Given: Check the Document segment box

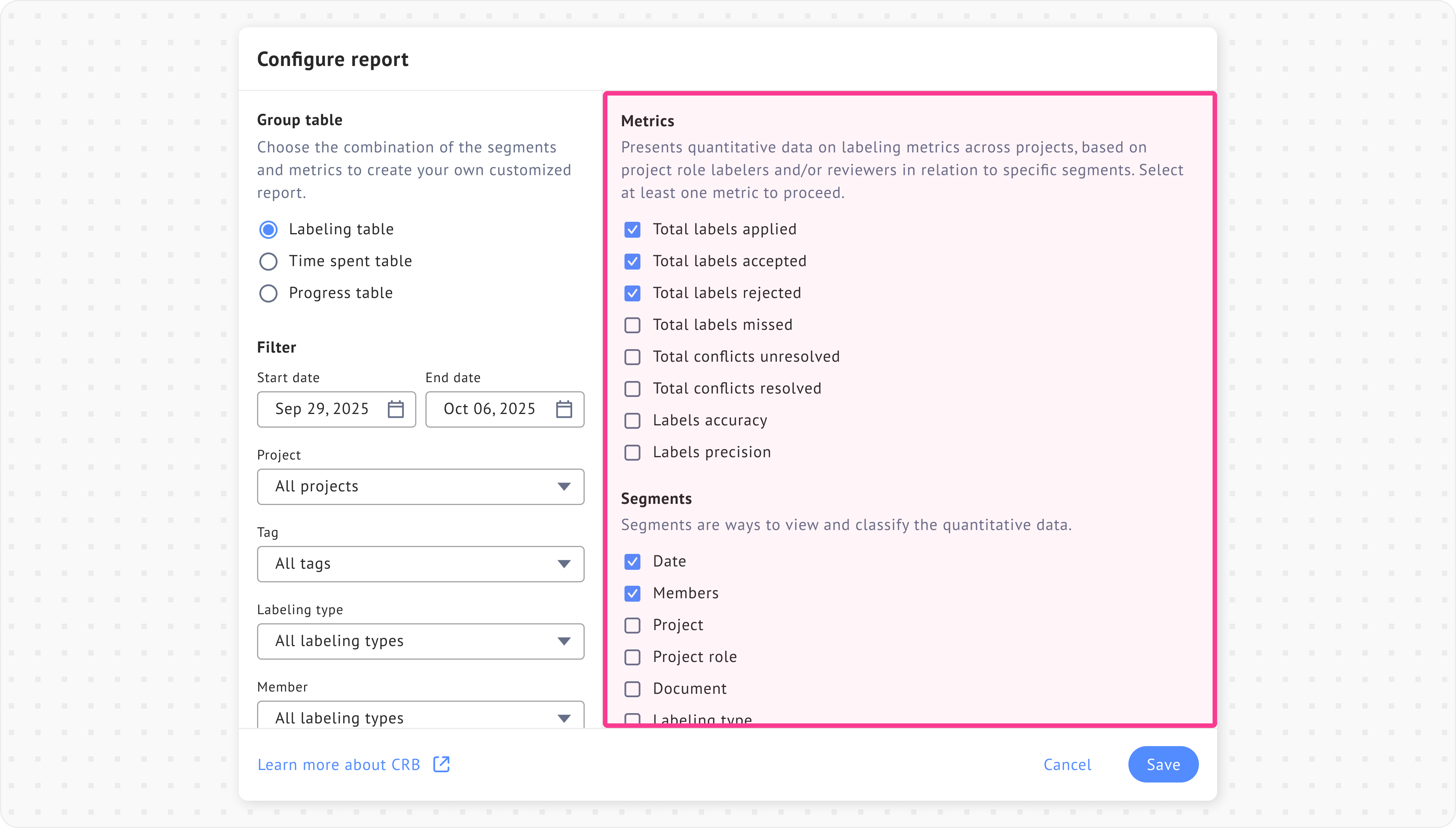Looking at the screenshot, I should (632, 689).
